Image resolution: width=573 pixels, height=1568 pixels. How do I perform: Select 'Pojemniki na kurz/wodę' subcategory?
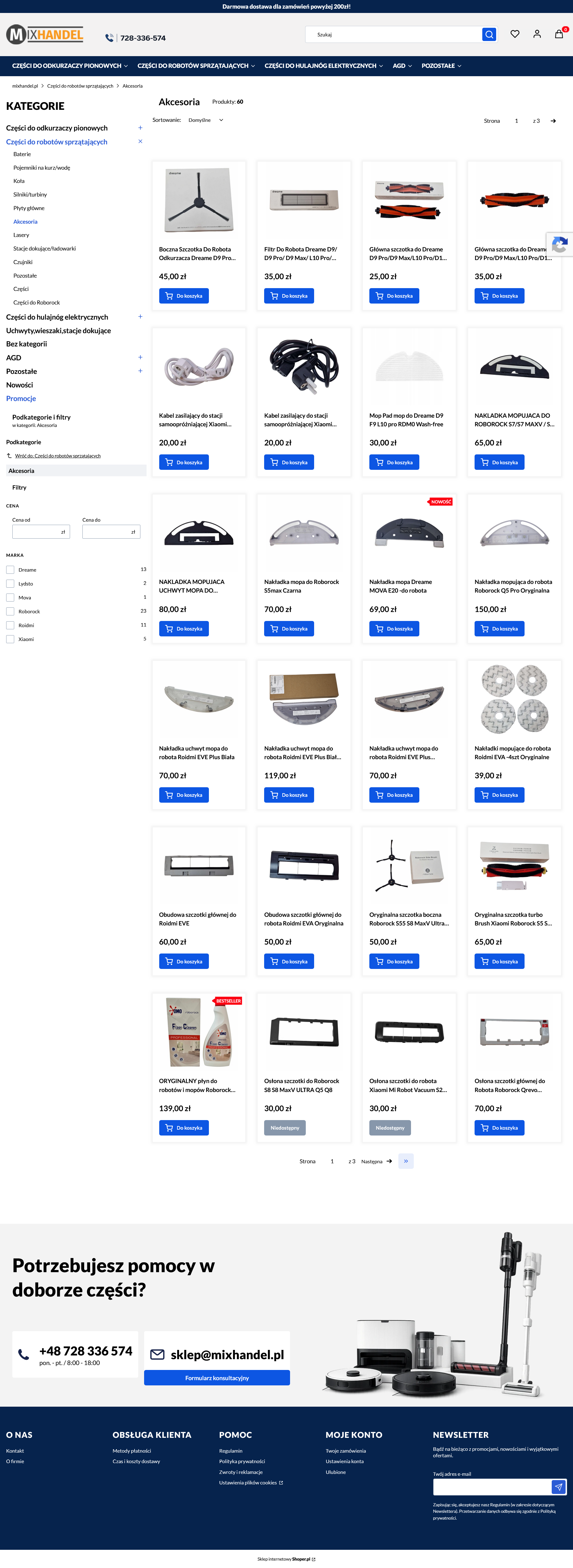click(41, 168)
